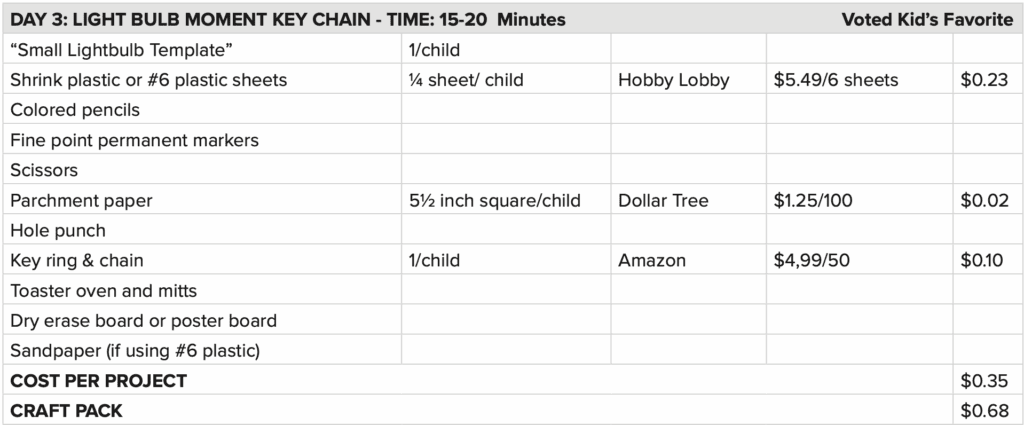Select the 5½ inch square/child quantity cell
This screenshot has height=425, width=1024.
click(x=494, y=201)
